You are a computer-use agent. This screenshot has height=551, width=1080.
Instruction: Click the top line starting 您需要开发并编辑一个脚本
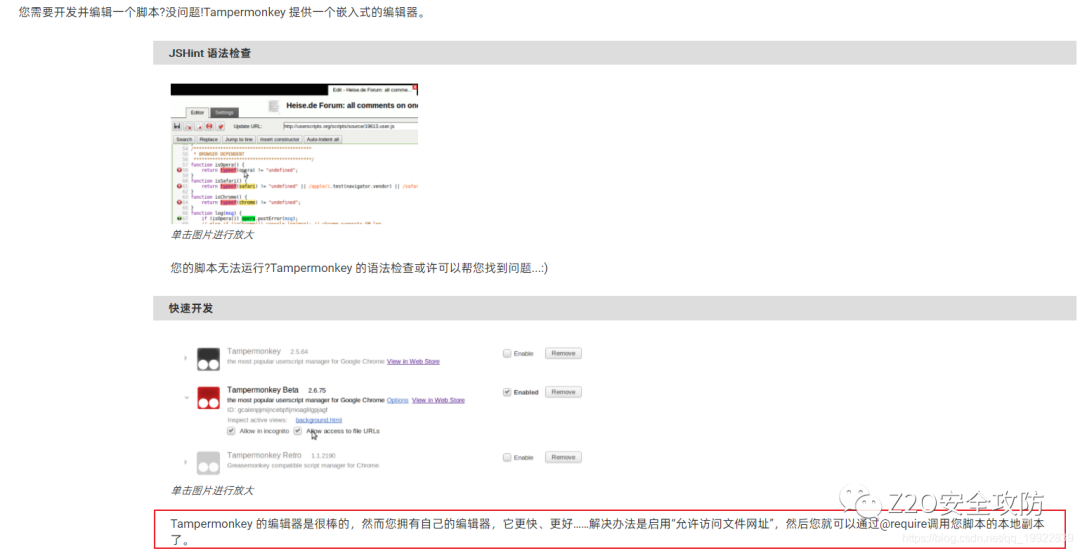coord(222,12)
